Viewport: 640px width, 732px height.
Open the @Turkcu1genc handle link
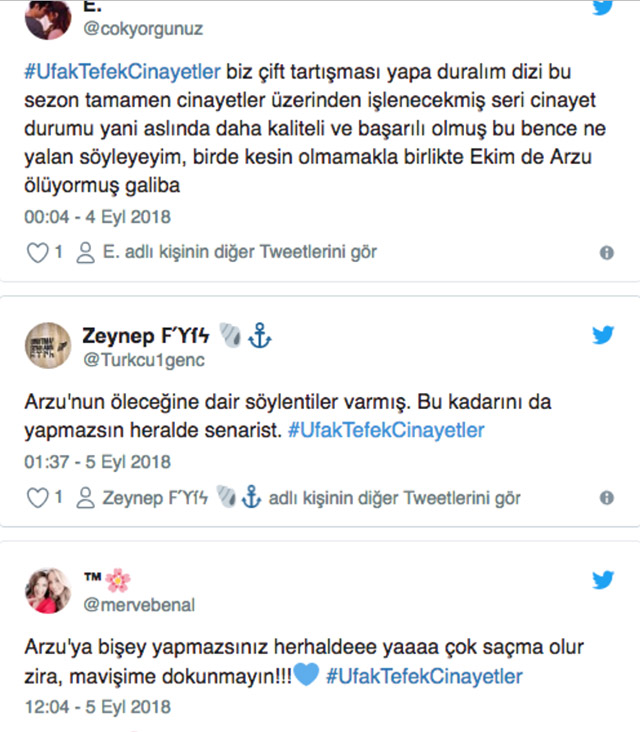click(x=144, y=360)
